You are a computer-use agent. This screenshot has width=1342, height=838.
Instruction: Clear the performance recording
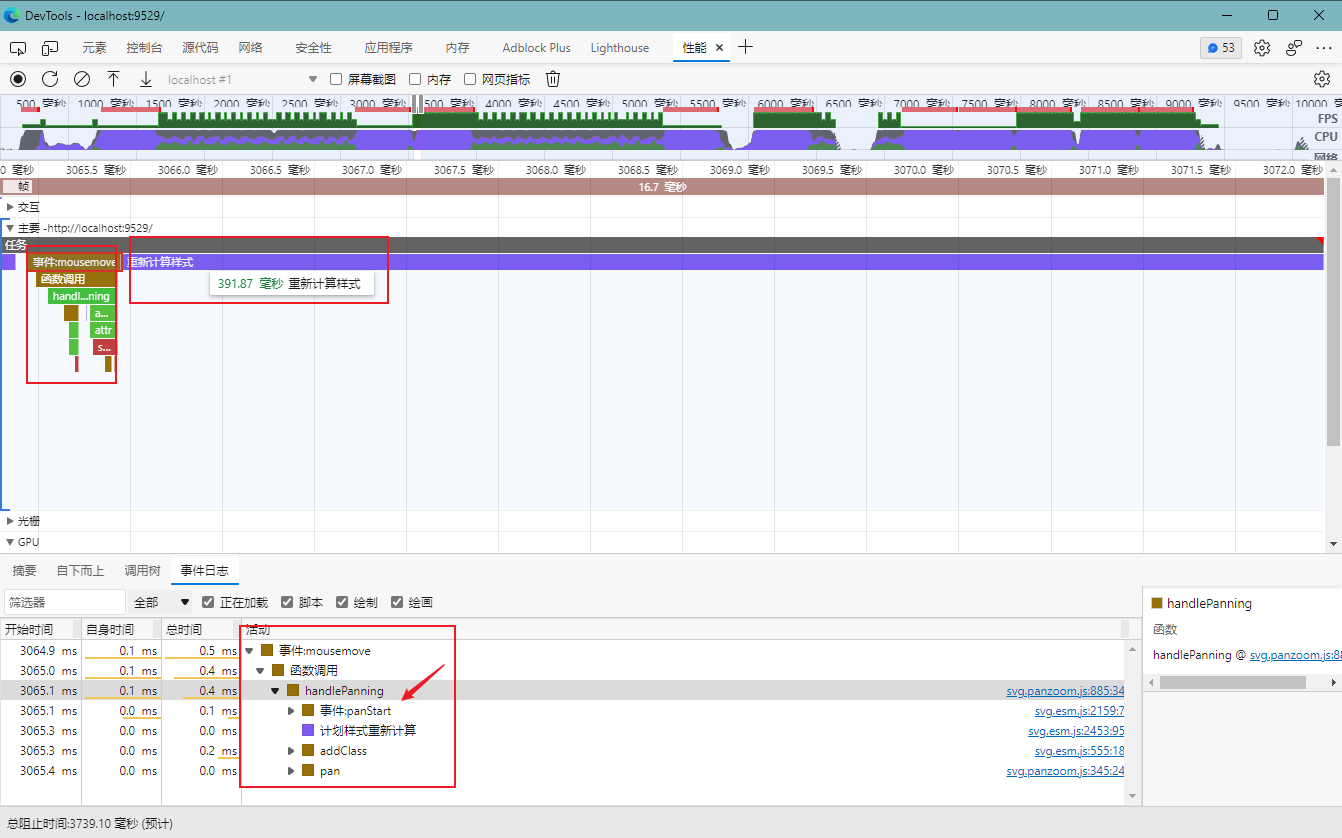point(82,79)
